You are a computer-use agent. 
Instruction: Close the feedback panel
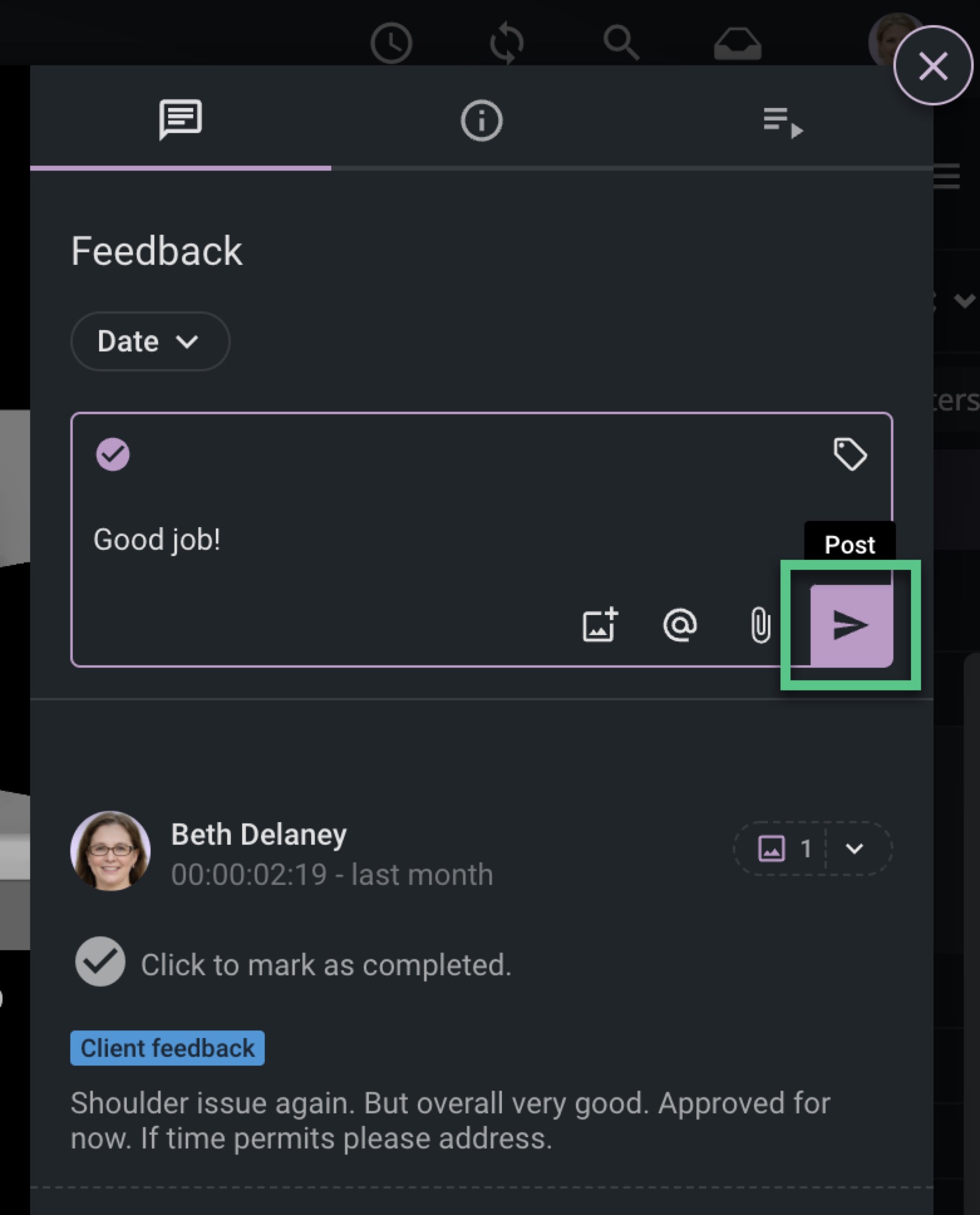tap(932, 66)
